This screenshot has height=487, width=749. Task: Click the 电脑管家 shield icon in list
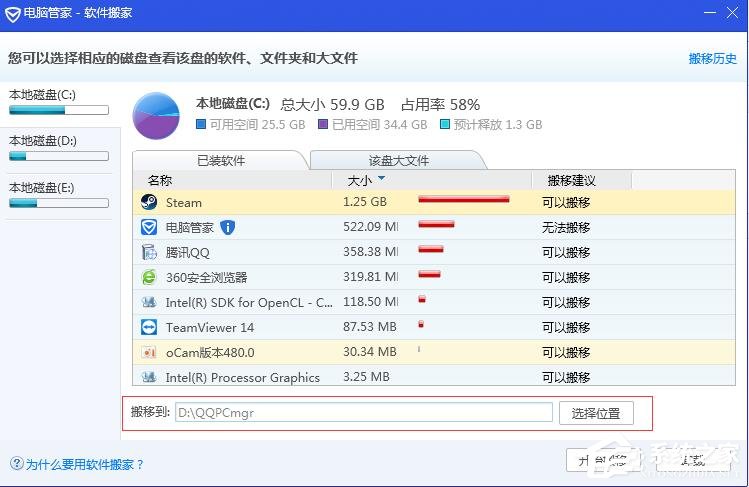click(149, 227)
